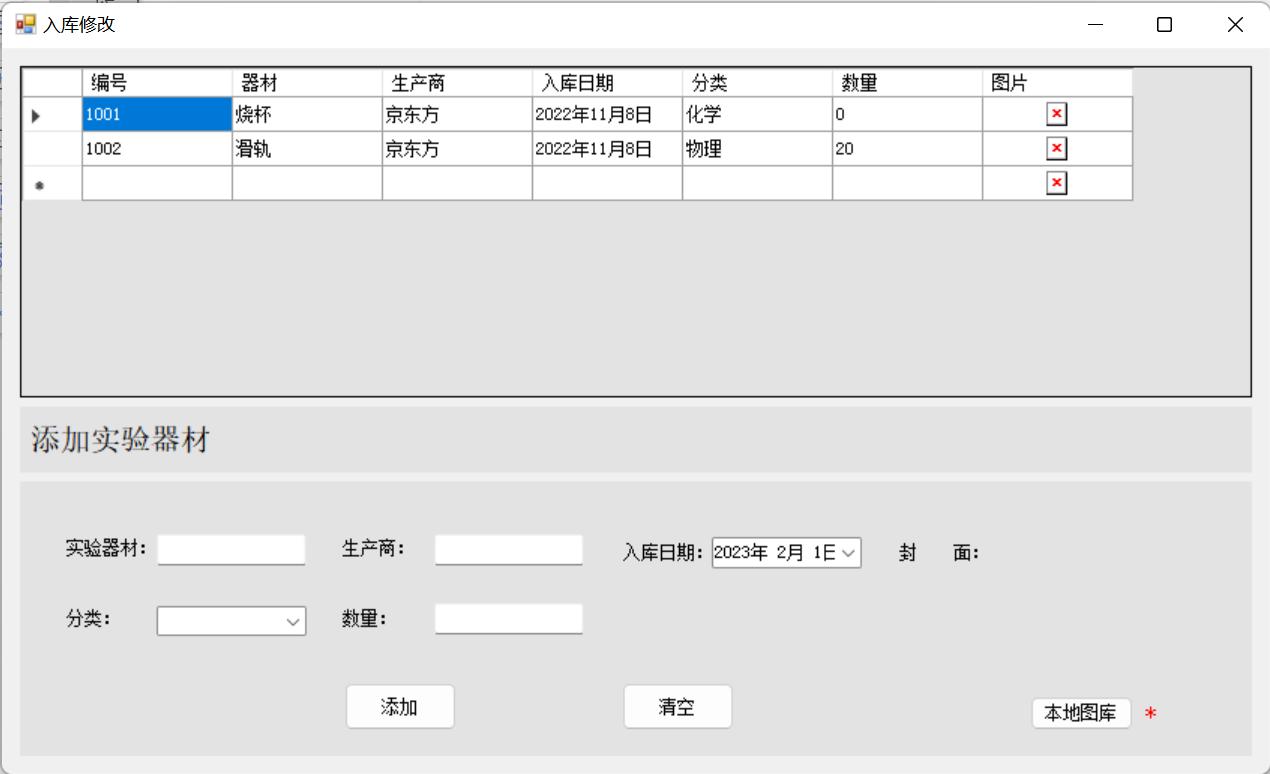This screenshot has height=774, width=1270.
Task: Select the 化学 category cell in row 1001
Action: (x=757, y=115)
